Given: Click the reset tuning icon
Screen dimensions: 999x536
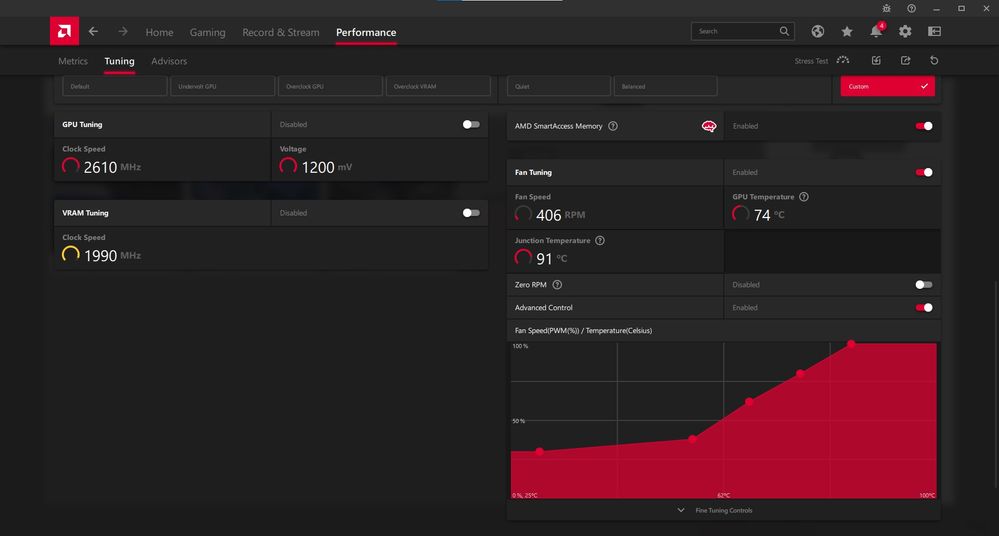Looking at the screenshot, I should click(x=934, y=61).
